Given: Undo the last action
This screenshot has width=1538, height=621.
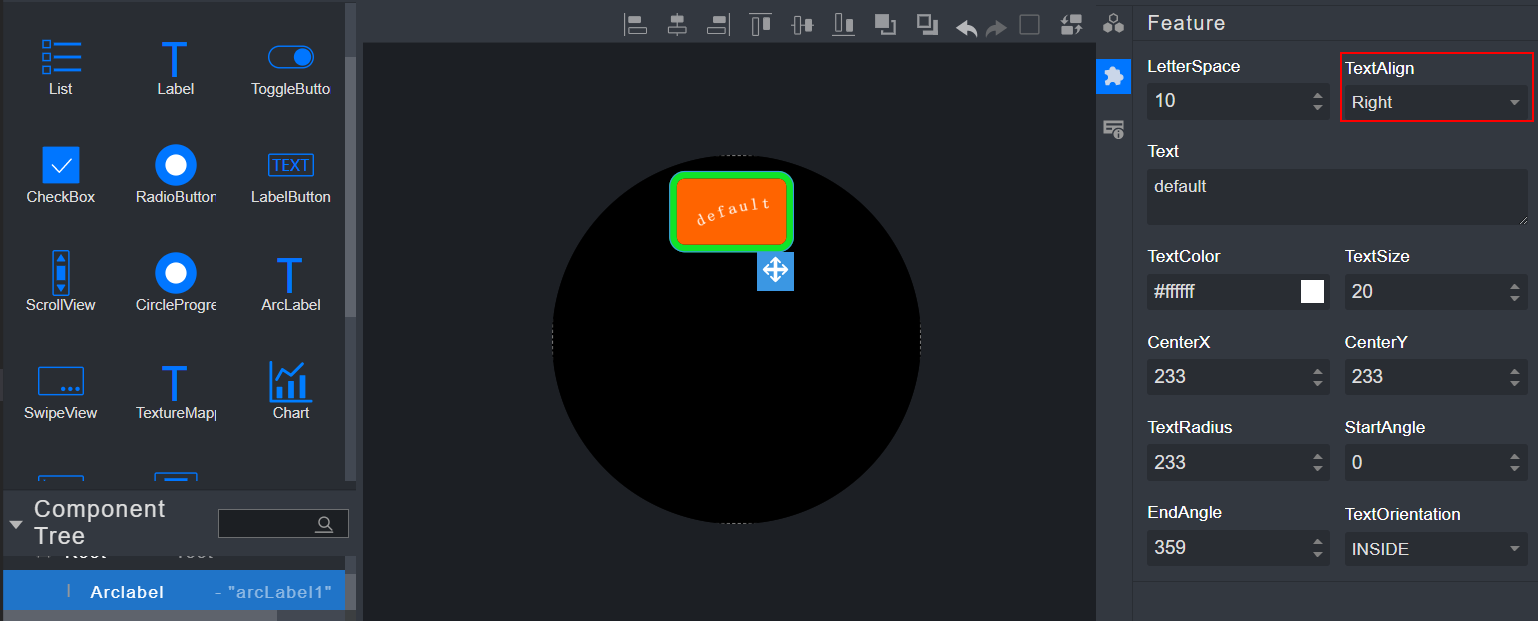Looking at the screenshot, I should click(x=967, y=27).
